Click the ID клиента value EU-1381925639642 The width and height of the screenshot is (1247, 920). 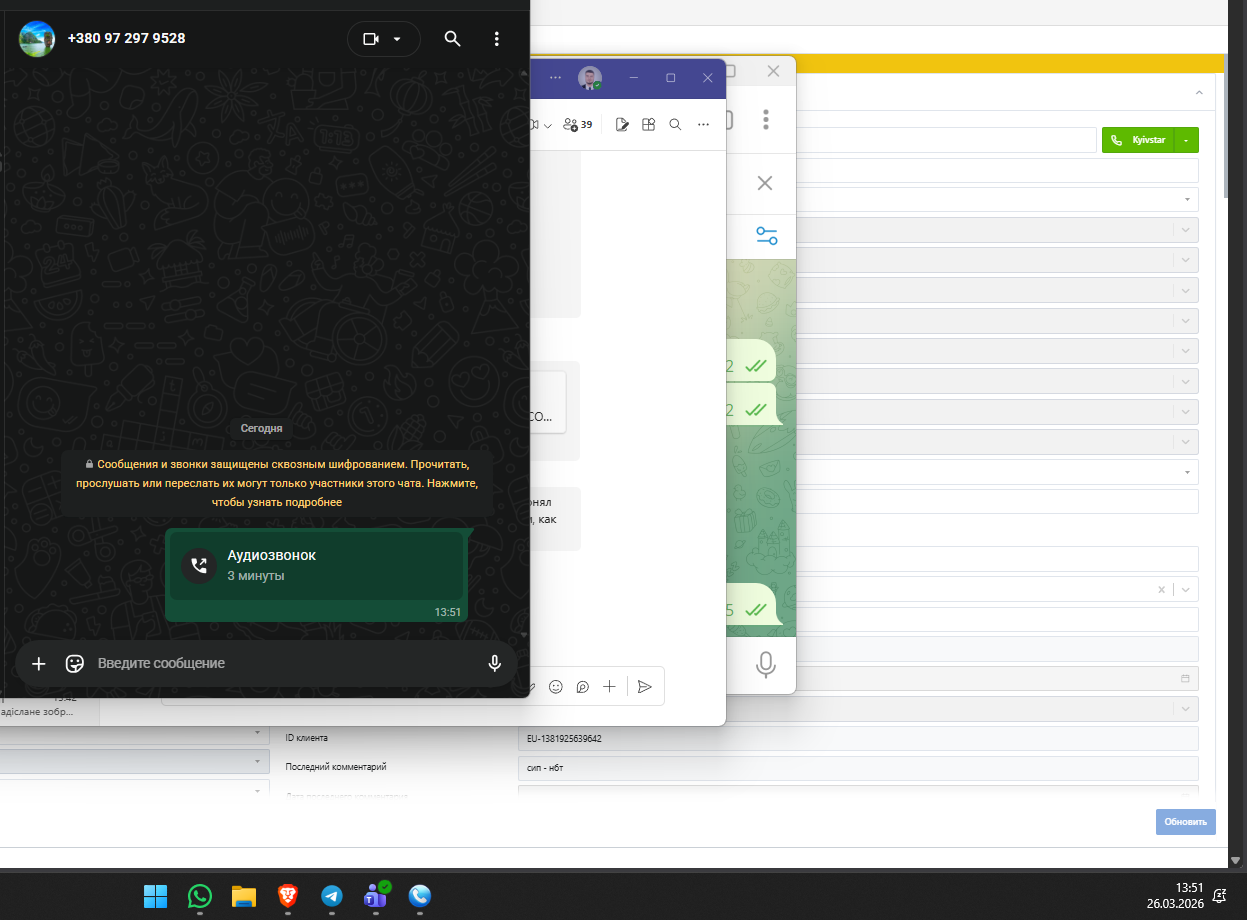(858, 739)
